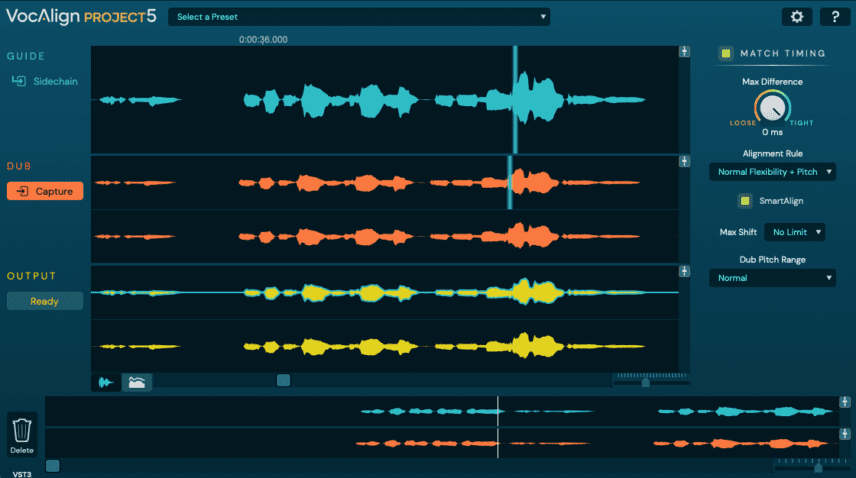856x478 pixels.
Task: Open the Select a Preset dropdown
Action: 359,17
